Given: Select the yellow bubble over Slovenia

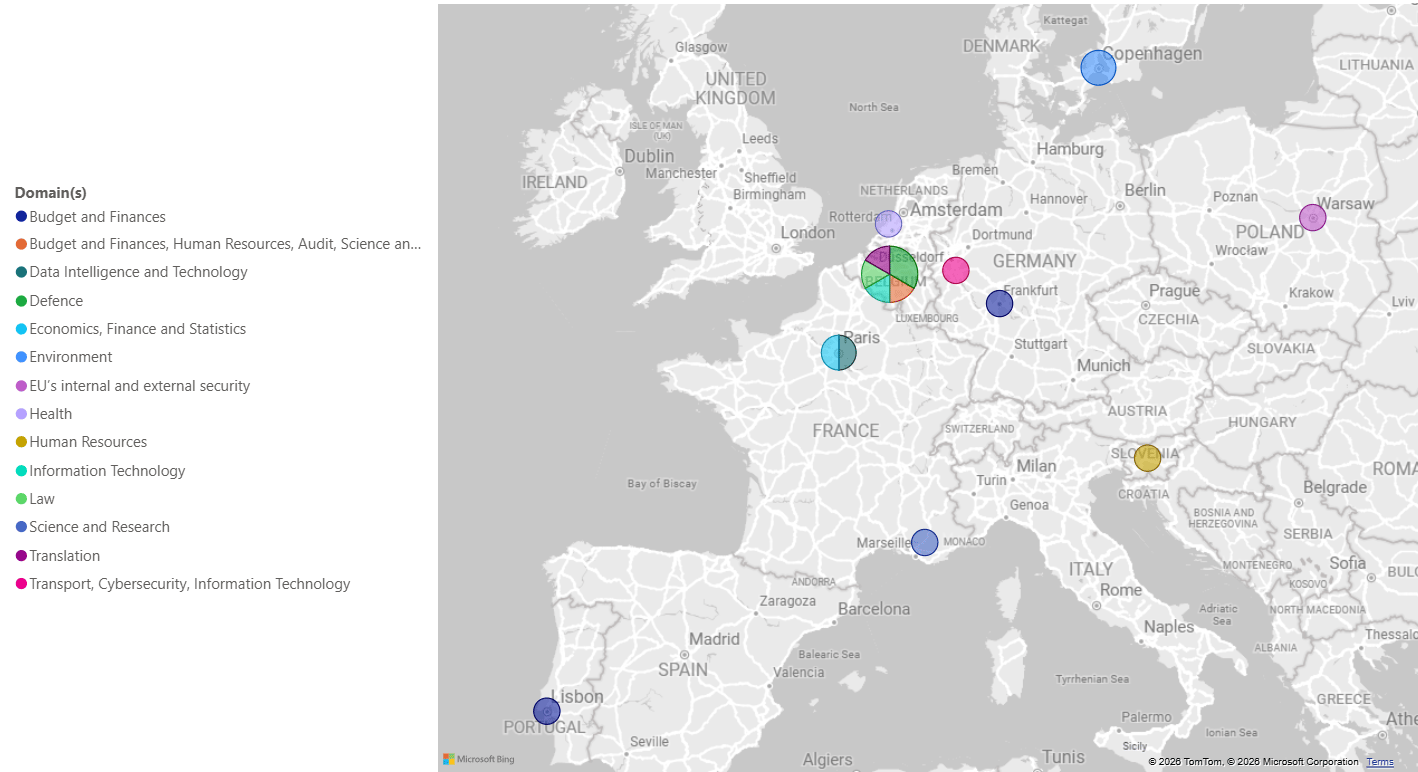Looking at the screenshot, I should click(1147, 458).
